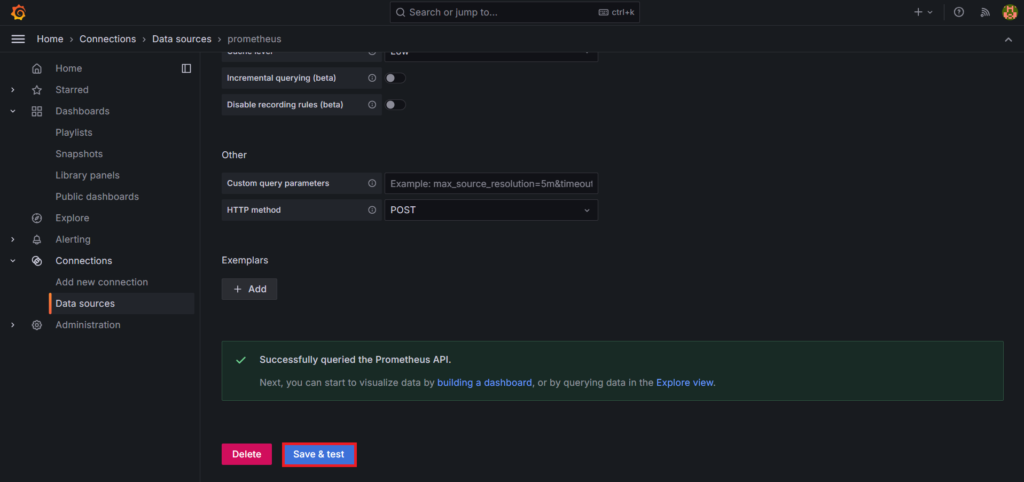Open Library panels in the sidebar

coord(88,176)
